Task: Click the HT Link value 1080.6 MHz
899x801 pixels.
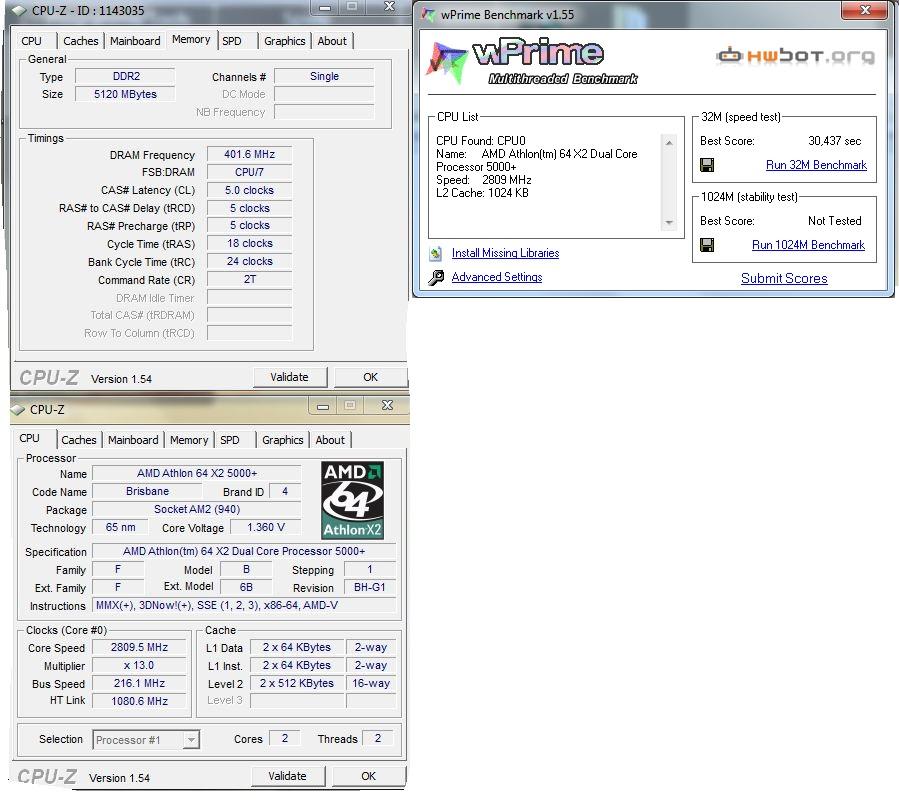Action: click(x=139, y=702)
